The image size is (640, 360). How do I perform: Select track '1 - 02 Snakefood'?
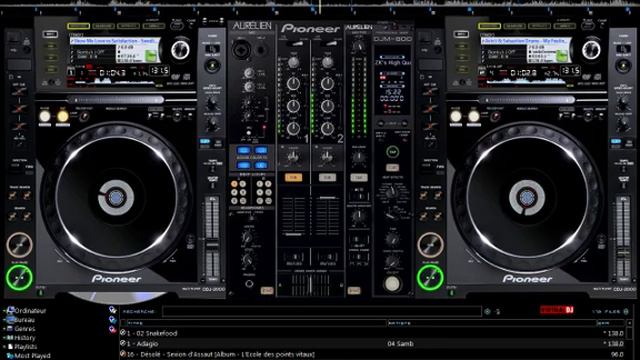tap(373, 333)
